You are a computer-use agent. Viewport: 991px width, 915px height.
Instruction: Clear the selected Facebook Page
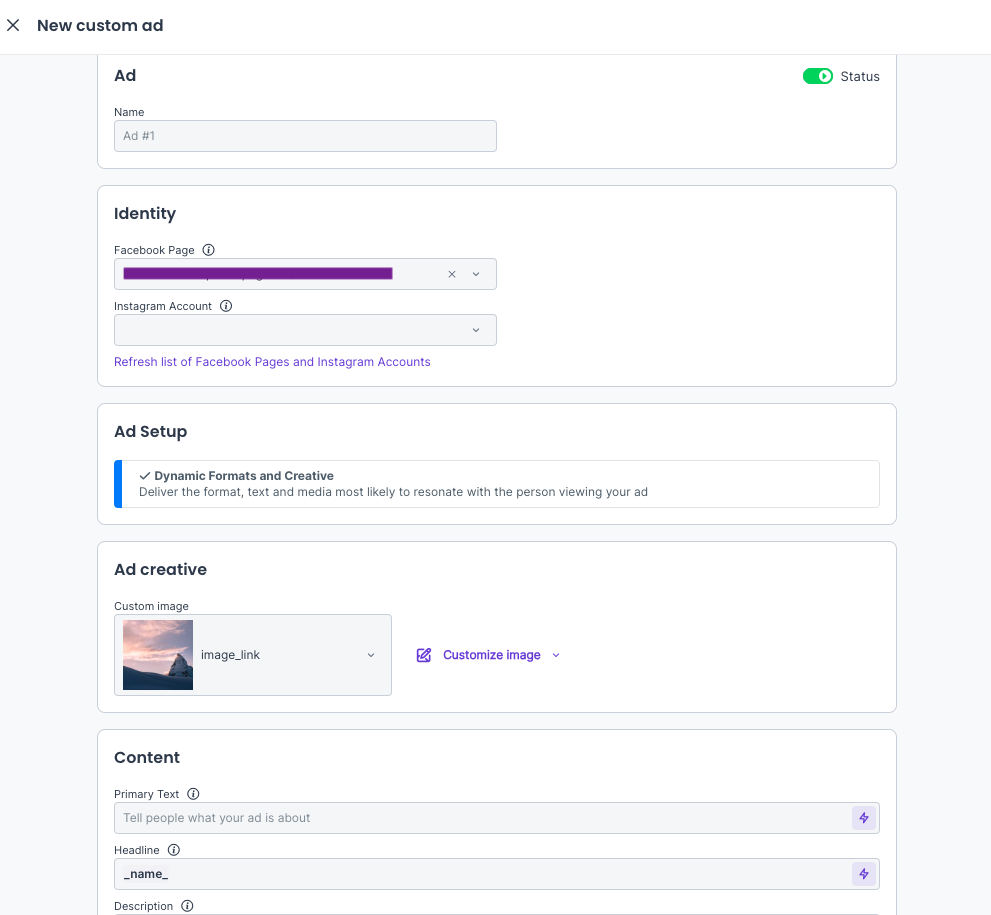tap(452, 274)
